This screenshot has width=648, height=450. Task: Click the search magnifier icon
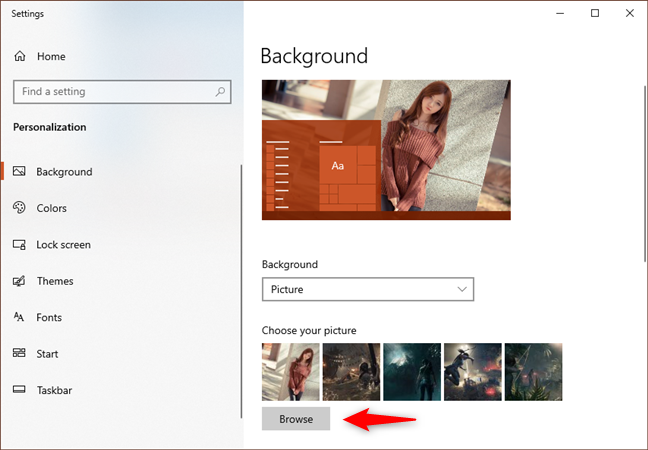(x=220, y=92)
